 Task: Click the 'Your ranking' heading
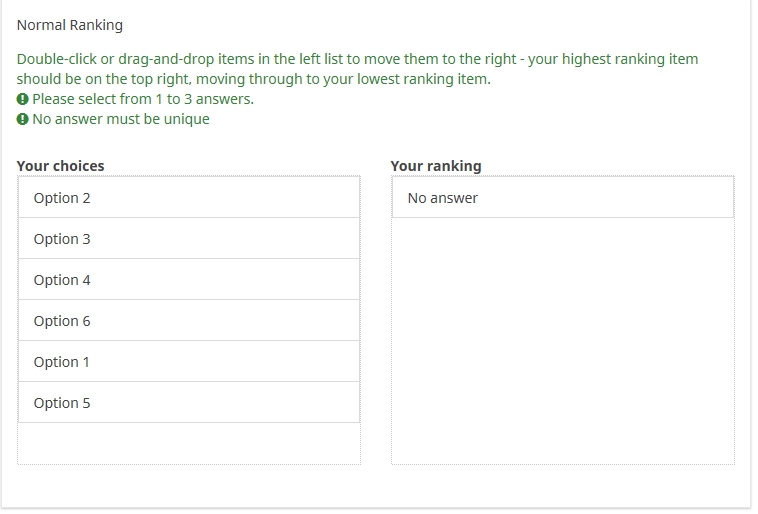436,166
